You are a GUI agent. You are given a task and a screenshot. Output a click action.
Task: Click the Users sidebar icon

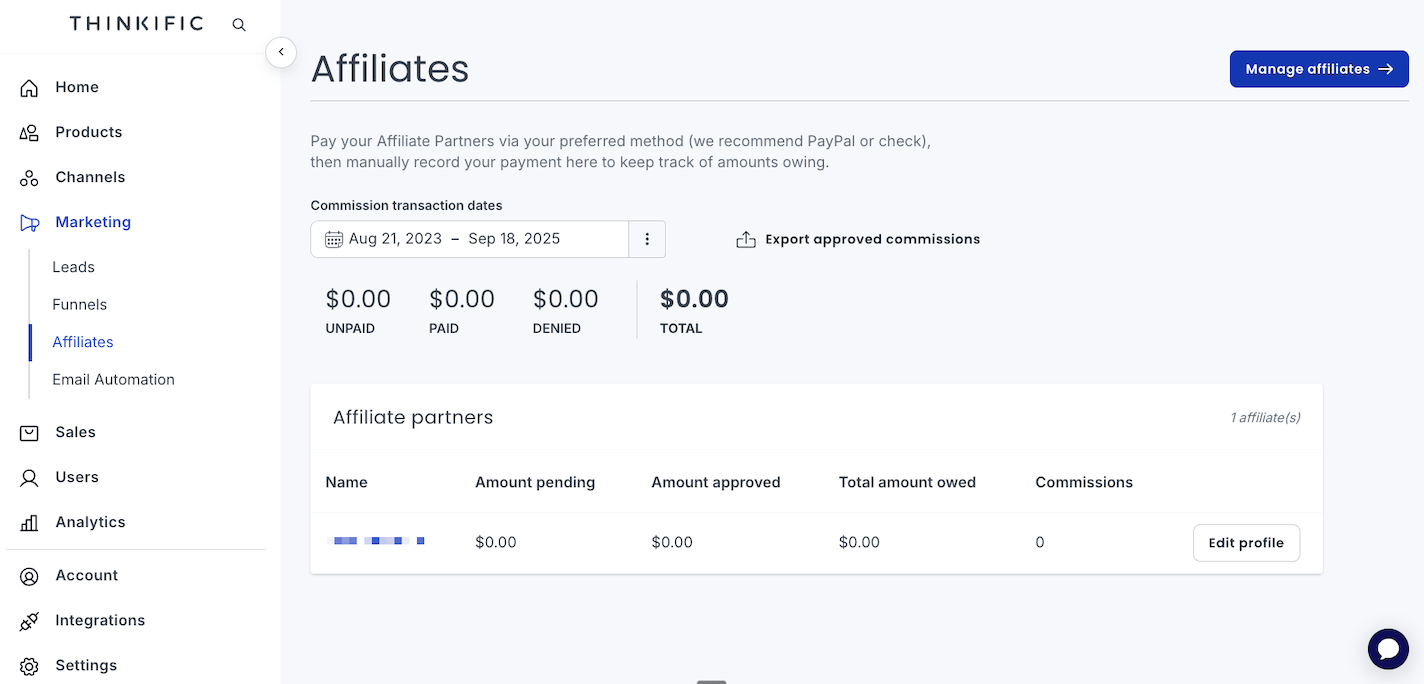[30, 477]
